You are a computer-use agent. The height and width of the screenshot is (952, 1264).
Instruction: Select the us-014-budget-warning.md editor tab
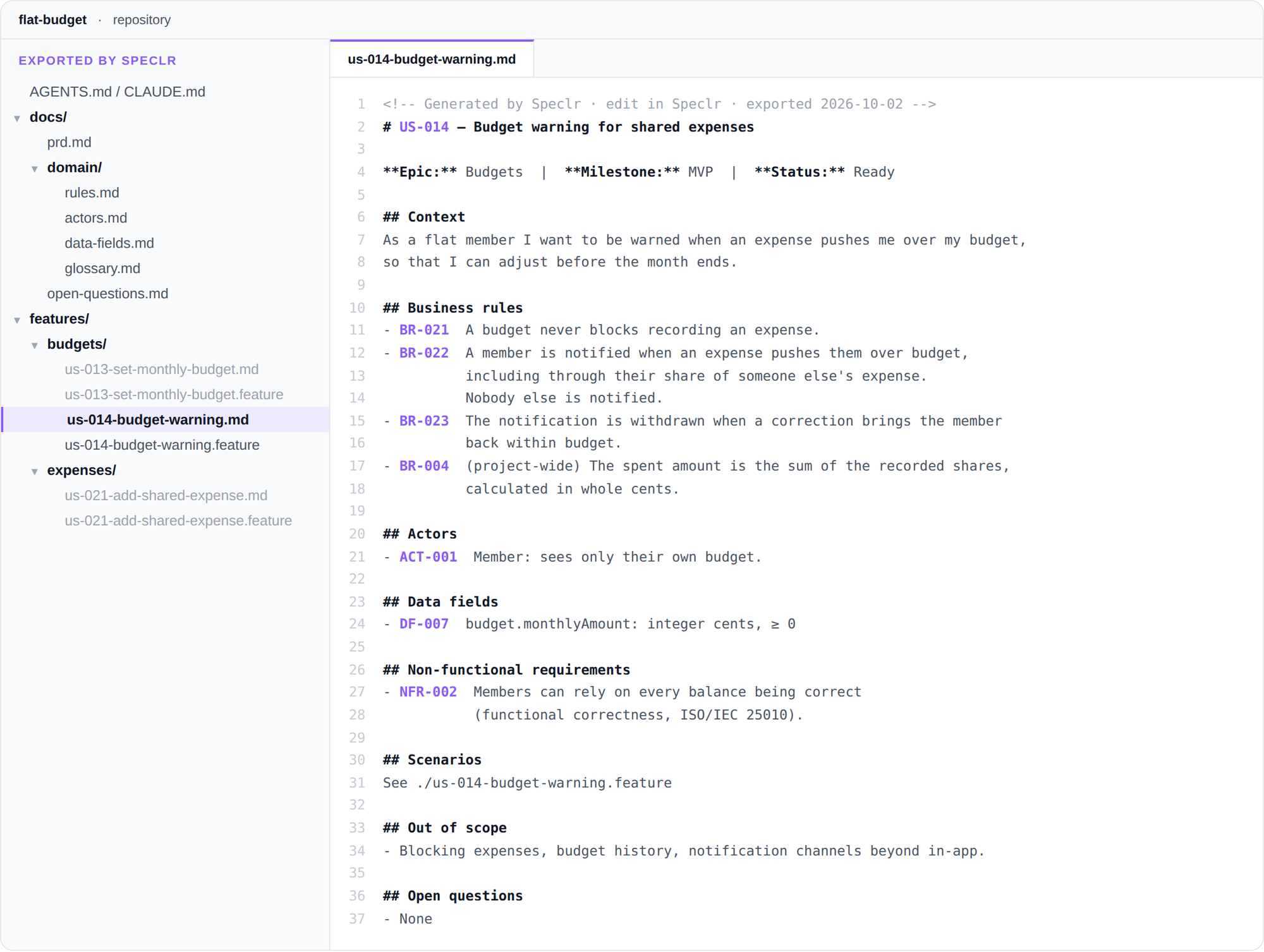tap(432, 59)
